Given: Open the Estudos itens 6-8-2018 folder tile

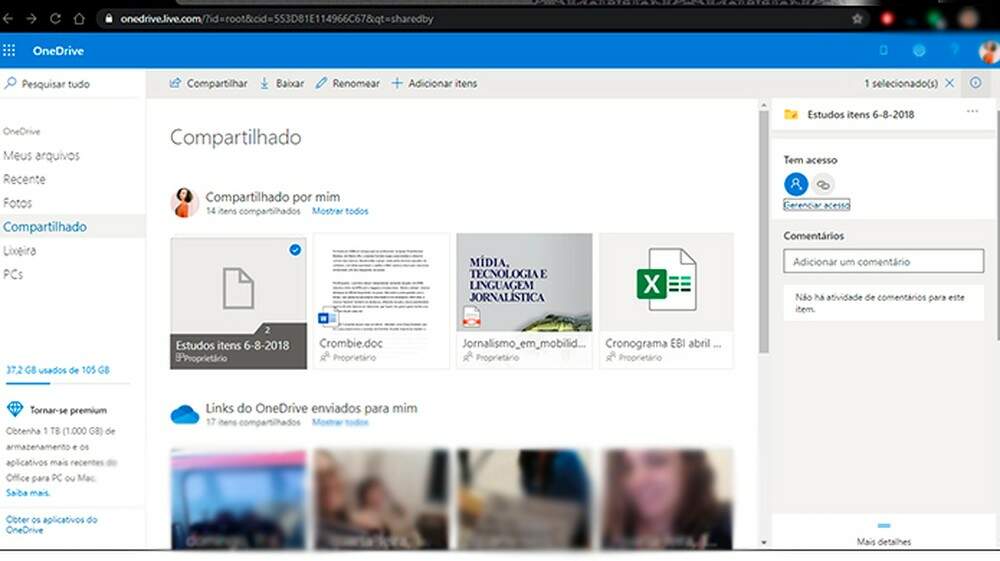Looking at the screenshot, I should pos(239,302).
